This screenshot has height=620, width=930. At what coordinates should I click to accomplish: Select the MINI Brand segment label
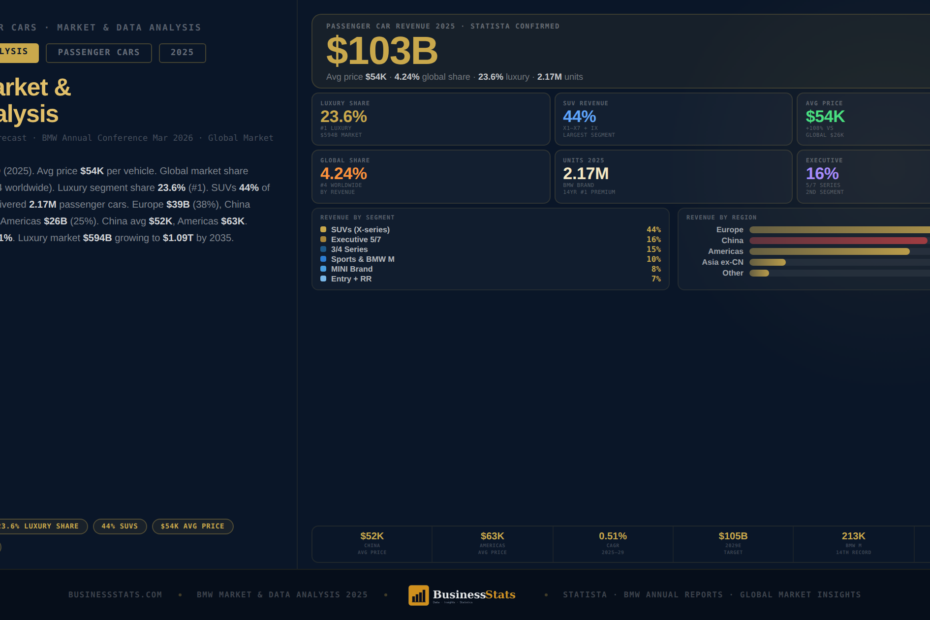point(352,269)
